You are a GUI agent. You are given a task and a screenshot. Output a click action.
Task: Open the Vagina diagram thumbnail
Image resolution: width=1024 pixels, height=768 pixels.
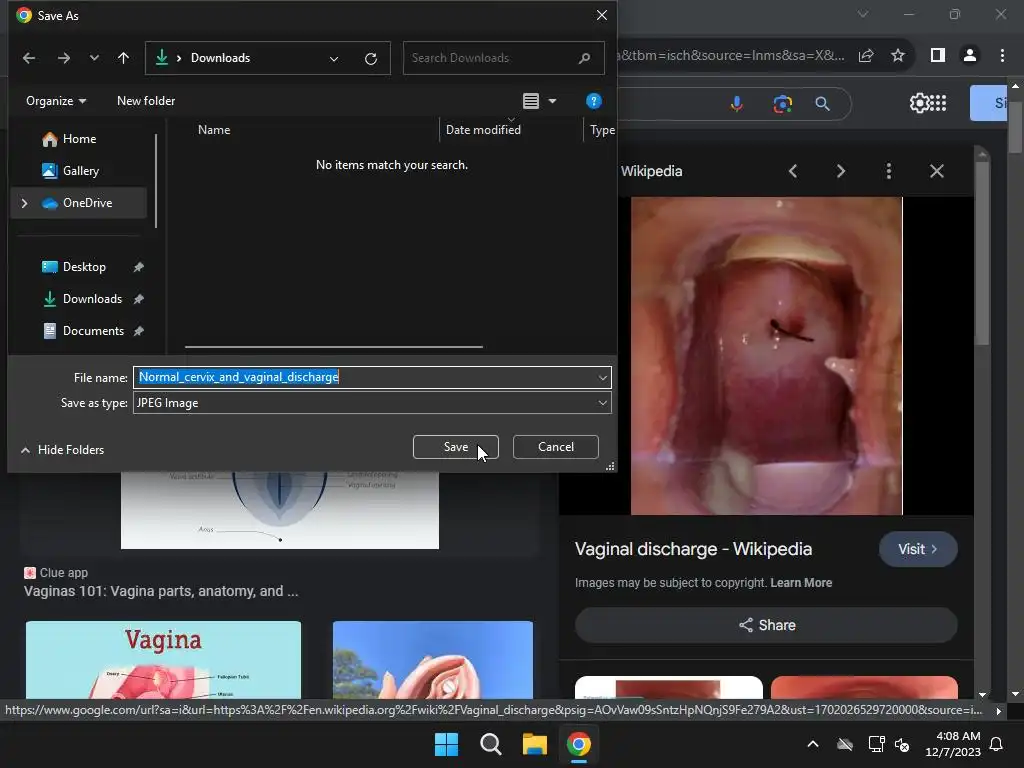(163, 660)
